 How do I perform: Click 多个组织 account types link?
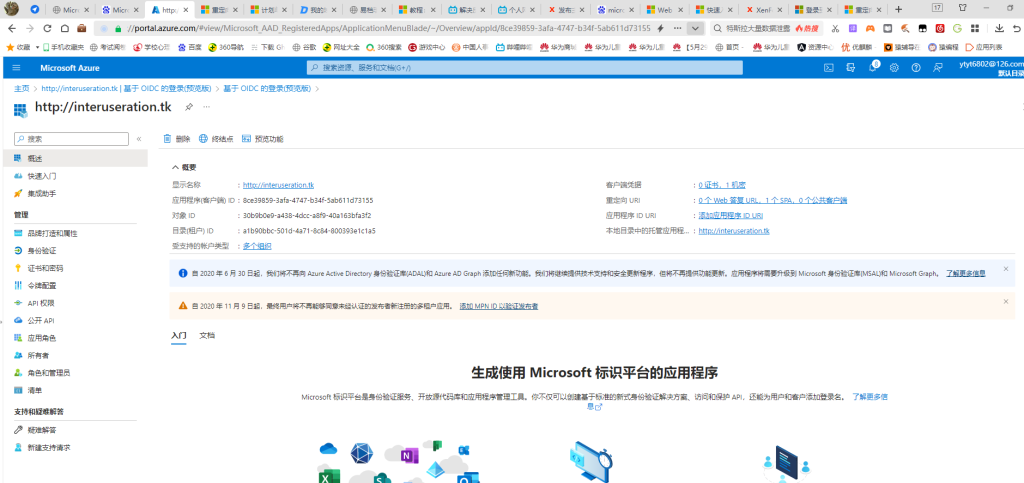tap(257, 246)
